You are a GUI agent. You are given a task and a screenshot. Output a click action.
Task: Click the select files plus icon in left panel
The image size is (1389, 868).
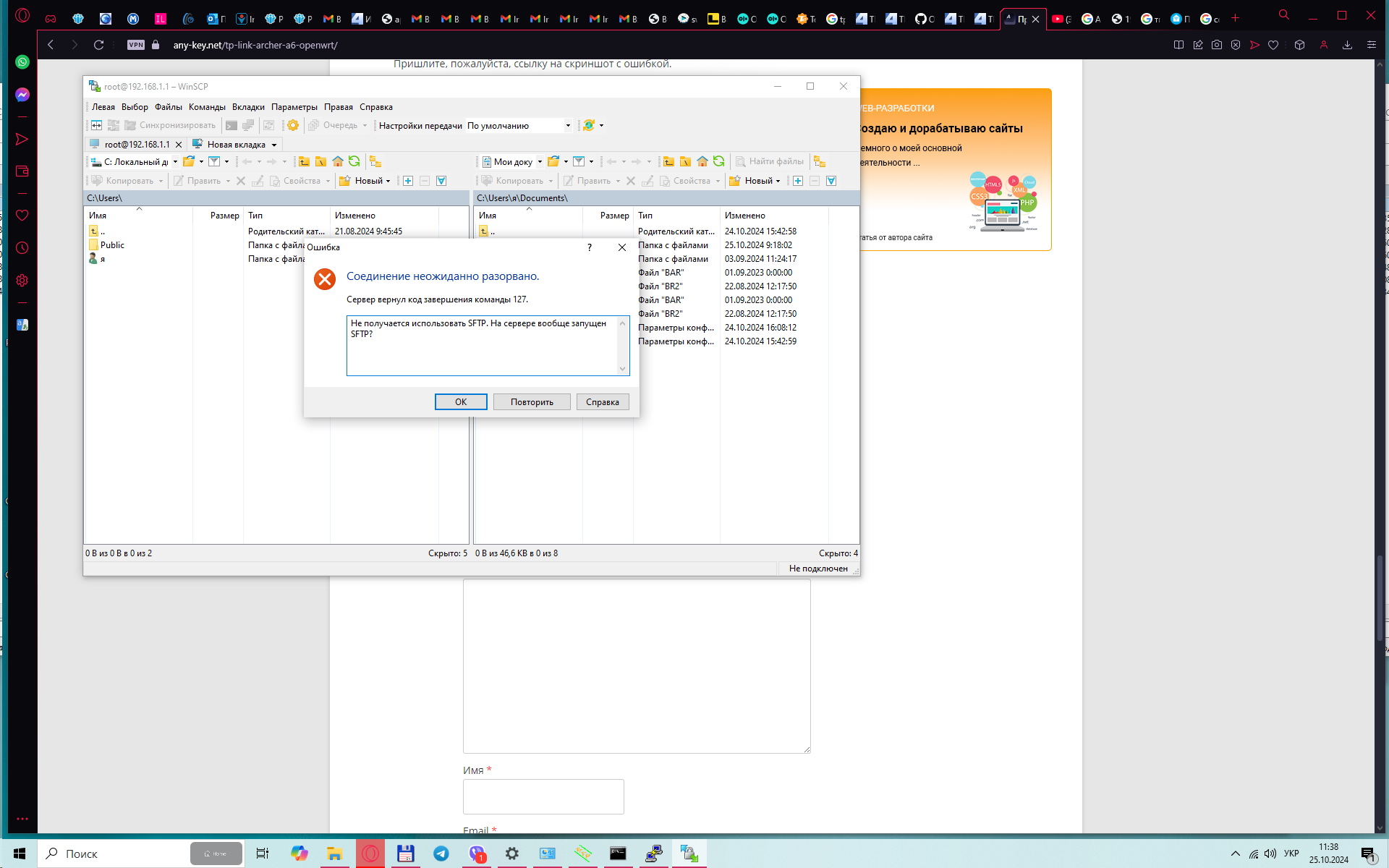[x=408, y=181]
